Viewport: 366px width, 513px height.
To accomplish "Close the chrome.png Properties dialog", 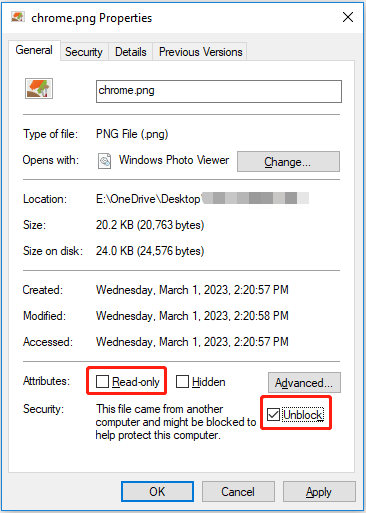I will point(348,17).
